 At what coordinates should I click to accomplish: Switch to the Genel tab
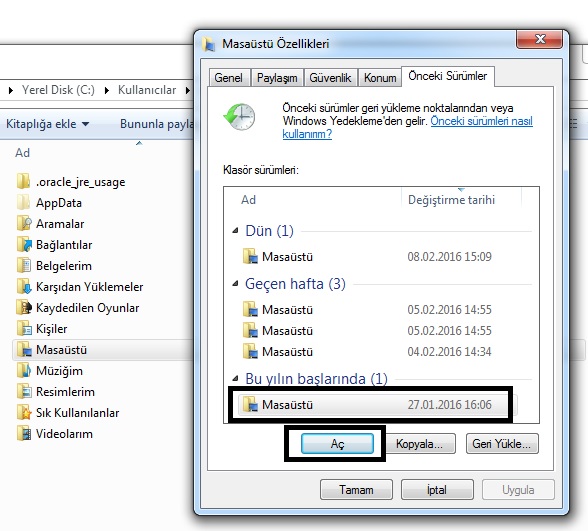(x=229, y=78)
